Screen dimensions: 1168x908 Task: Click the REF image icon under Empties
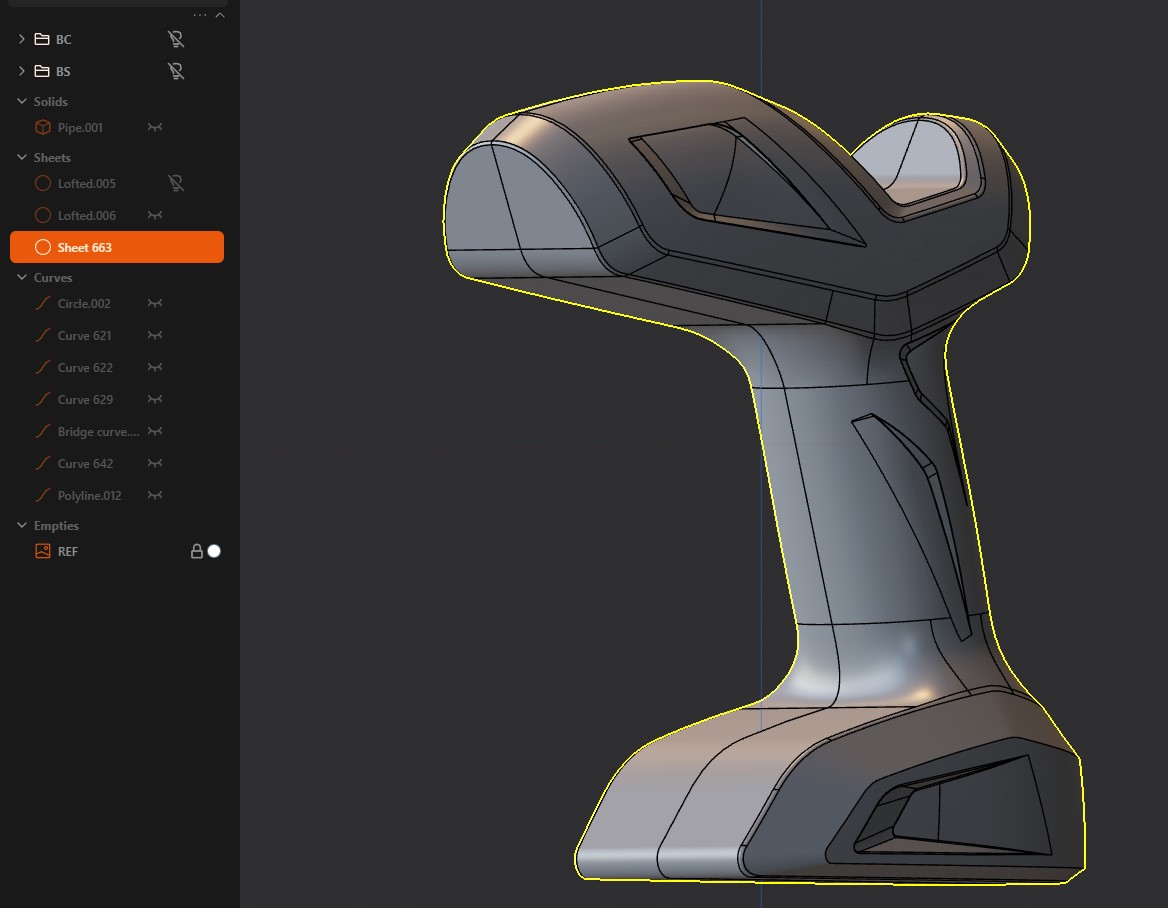pyautogui.click(x=42, y=551)
